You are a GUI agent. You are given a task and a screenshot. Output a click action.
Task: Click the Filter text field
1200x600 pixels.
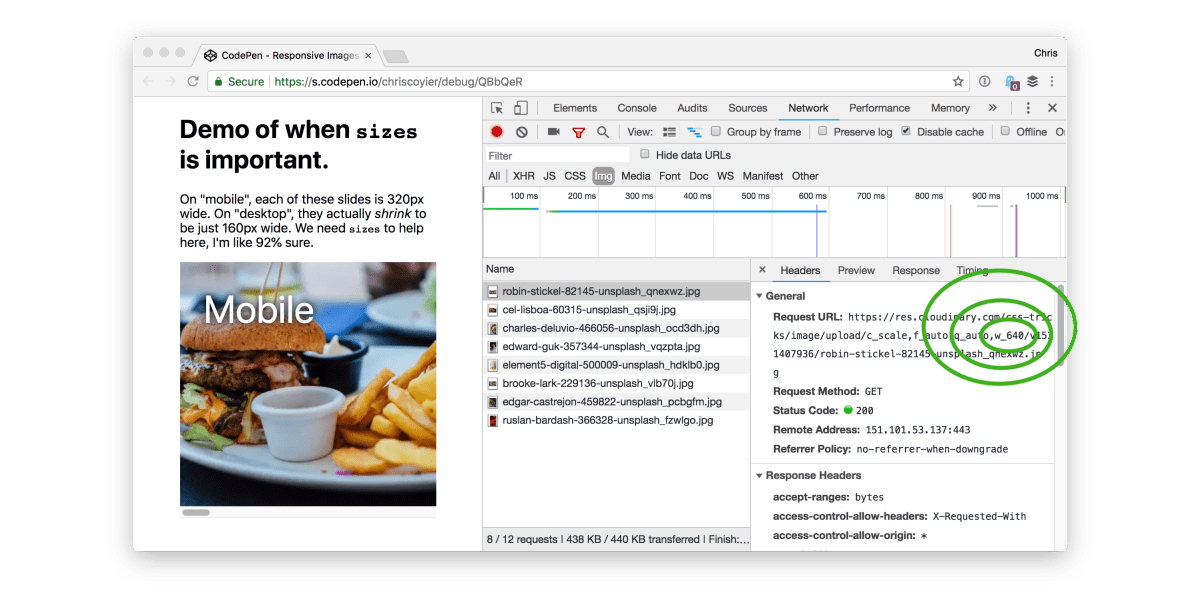(557, 155)
